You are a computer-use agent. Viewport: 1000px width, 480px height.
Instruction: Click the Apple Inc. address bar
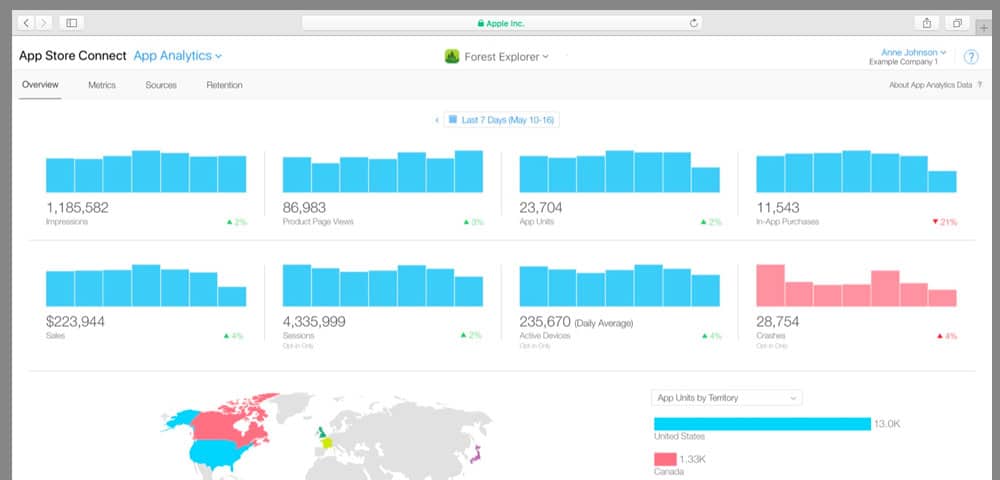(x=502, y=23)
